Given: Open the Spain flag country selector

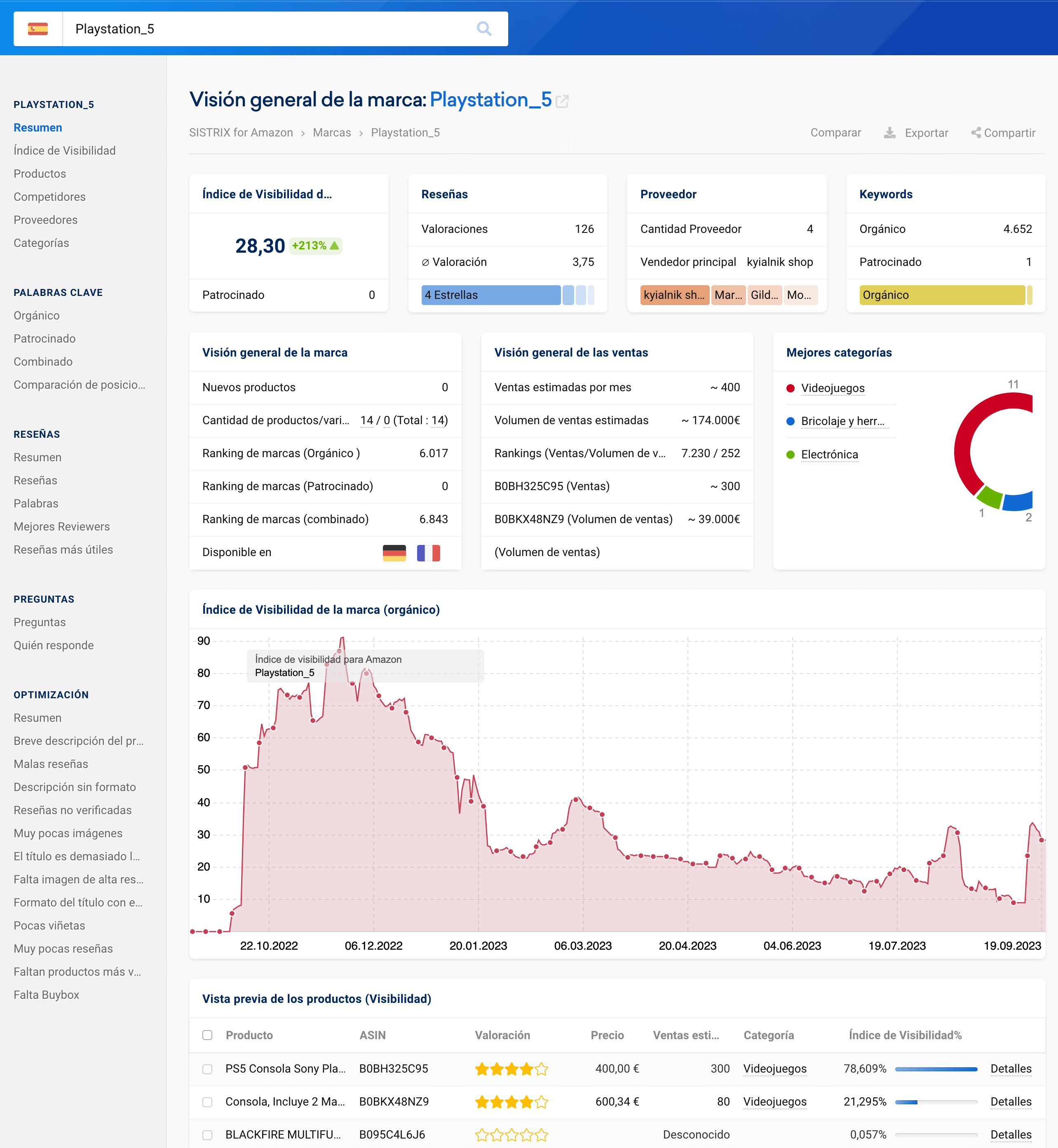Looking at the screenshot, I should [x=38, y=28].
